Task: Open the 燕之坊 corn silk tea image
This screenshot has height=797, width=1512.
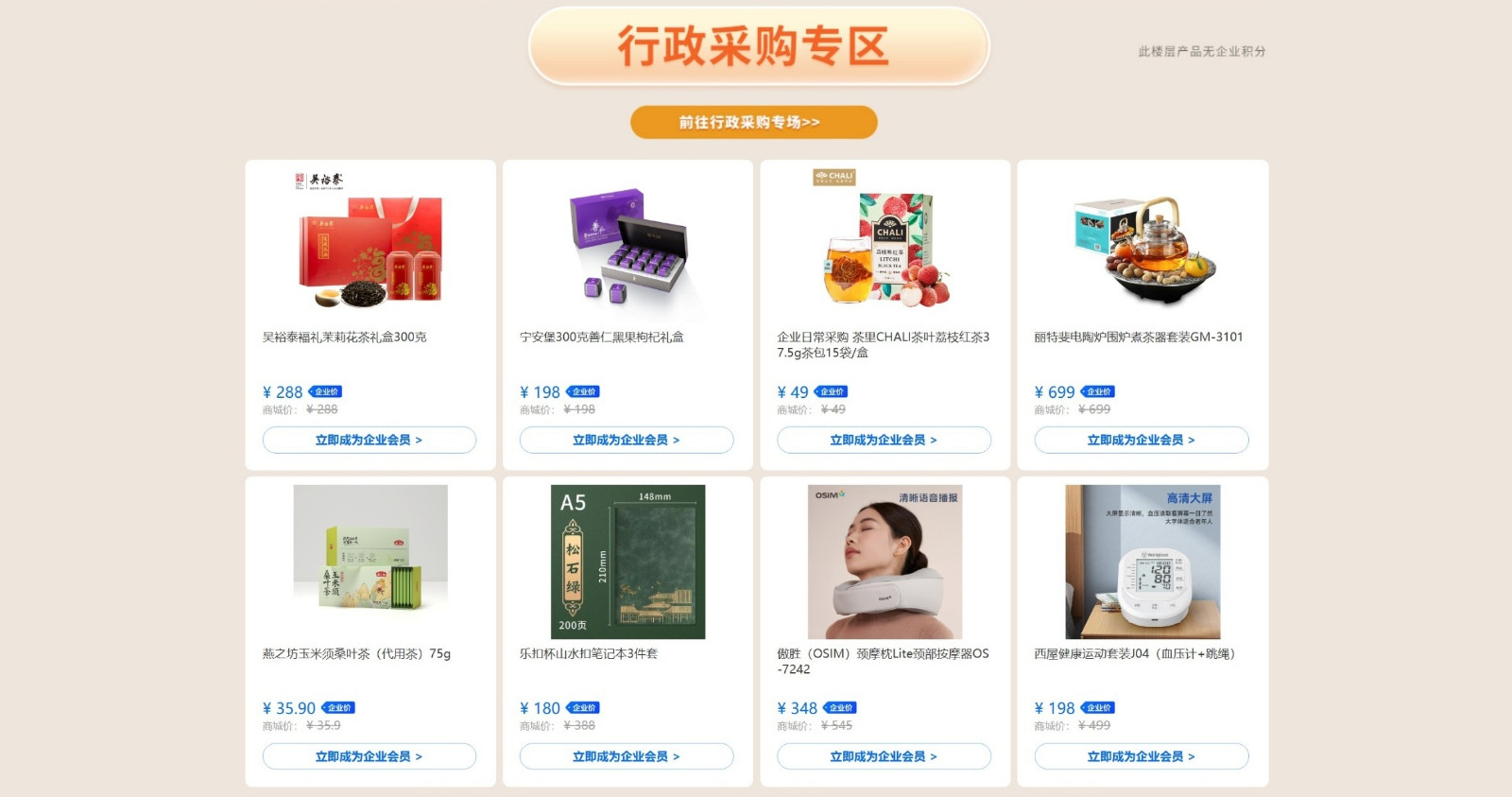Action: 370,562
